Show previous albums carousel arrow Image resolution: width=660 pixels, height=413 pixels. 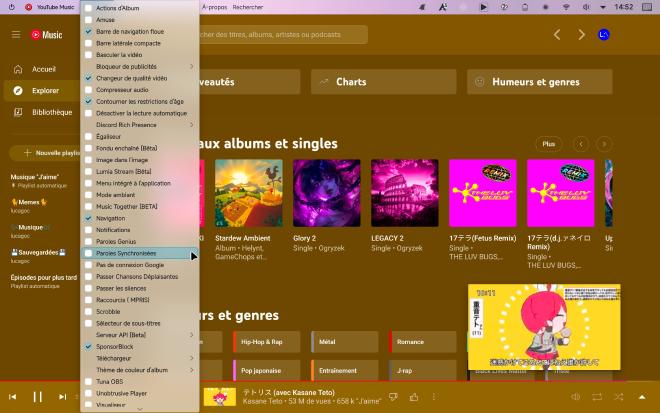click(x=581, y=144)
